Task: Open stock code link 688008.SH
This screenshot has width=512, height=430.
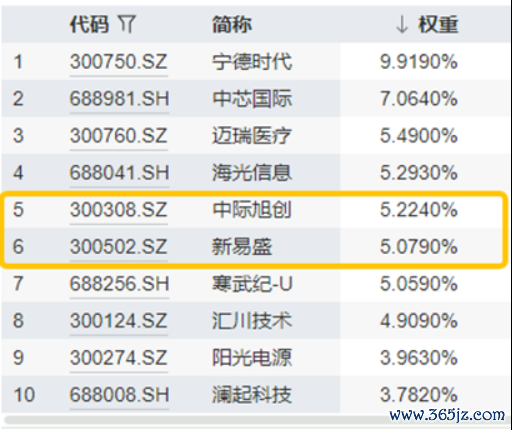Action: 119,395
